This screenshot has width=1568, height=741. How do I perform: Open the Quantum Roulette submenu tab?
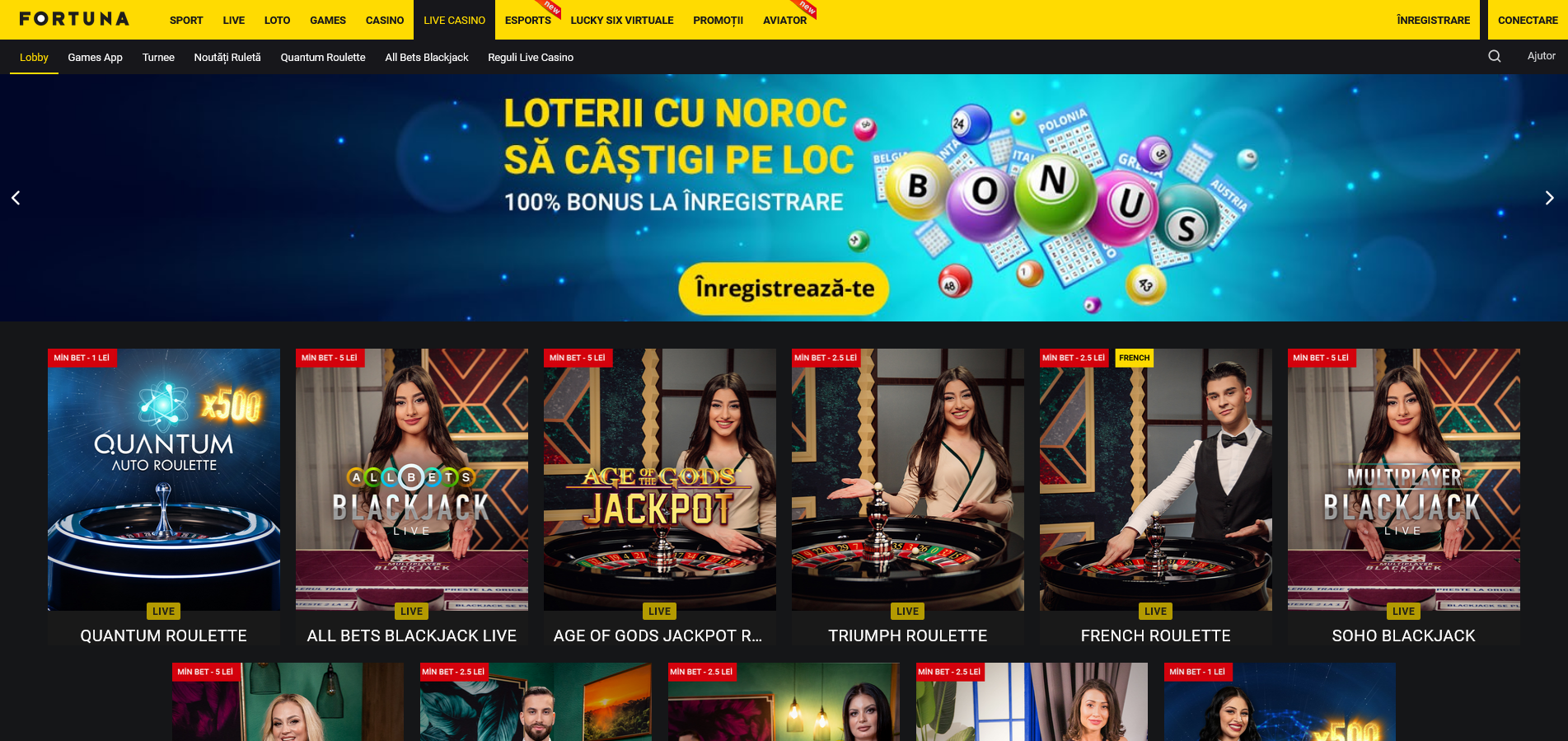tap(323, 57)
